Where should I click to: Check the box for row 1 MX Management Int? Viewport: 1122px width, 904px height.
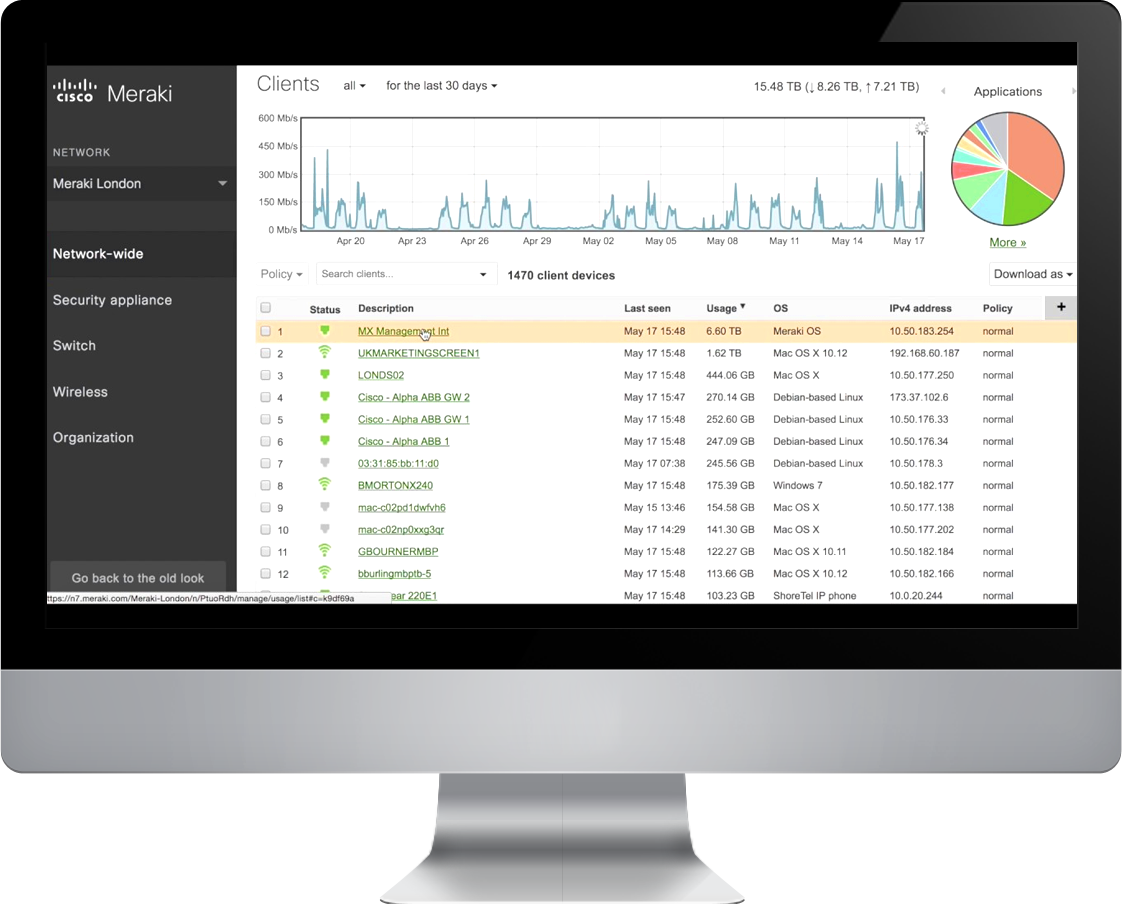(265, 331)
